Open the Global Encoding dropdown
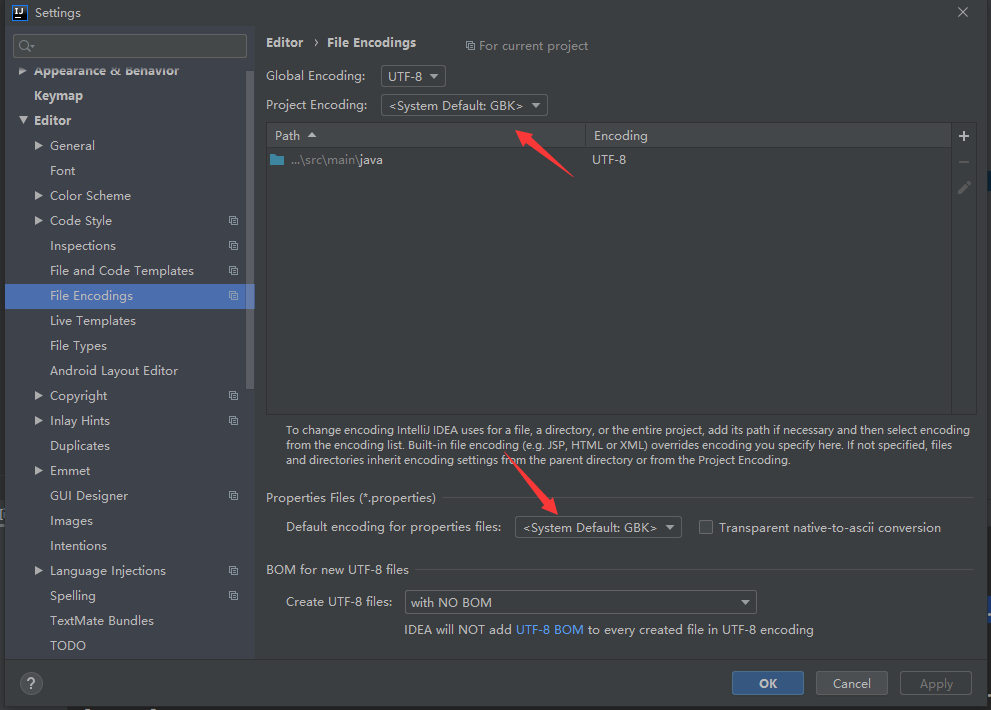The height and width of the screenshot is (710, 991). point(413,75)
